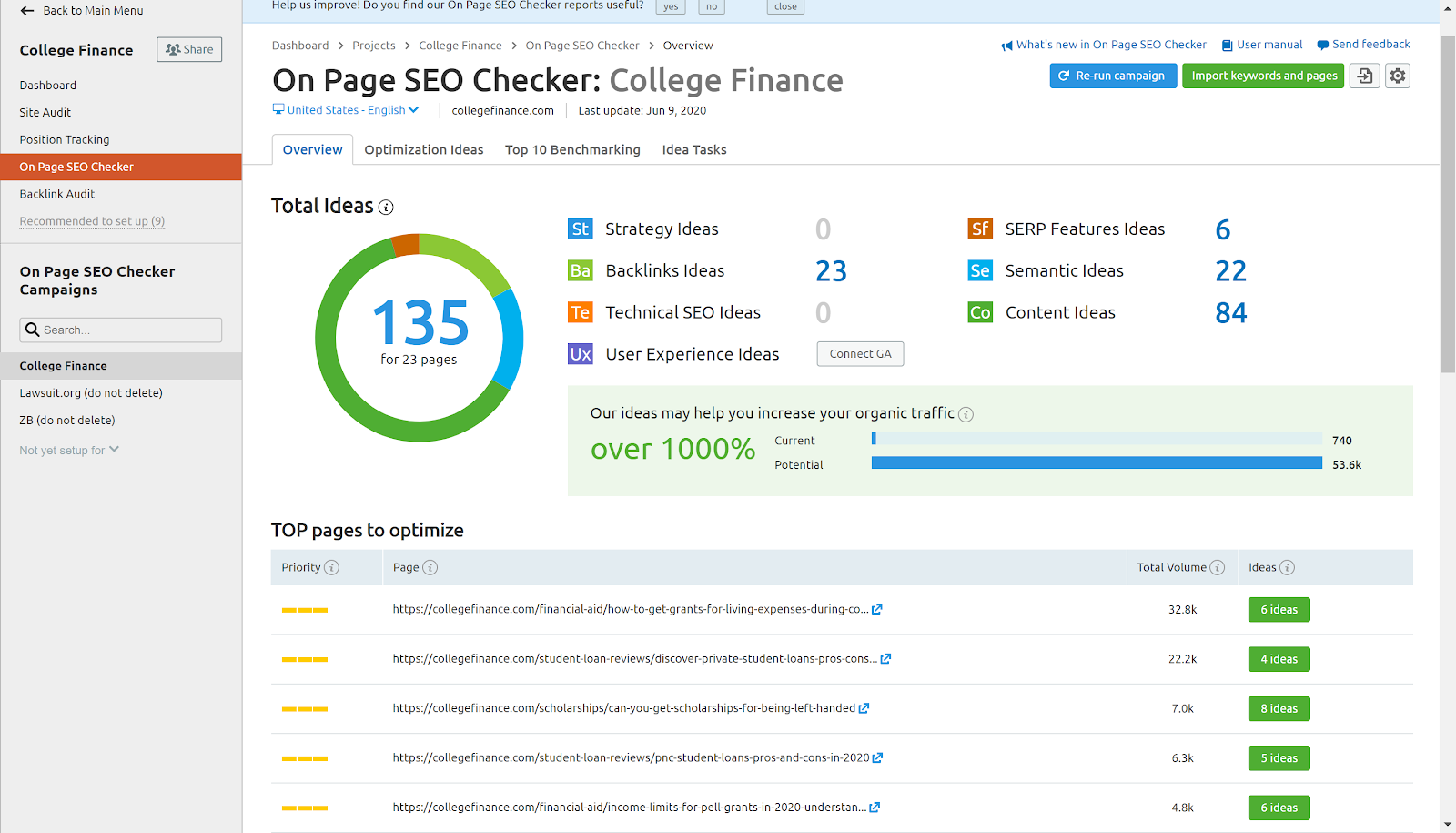Select the St Strategy Ideas icon
Screen dimensions: 1456x833
tap(580, 229)
